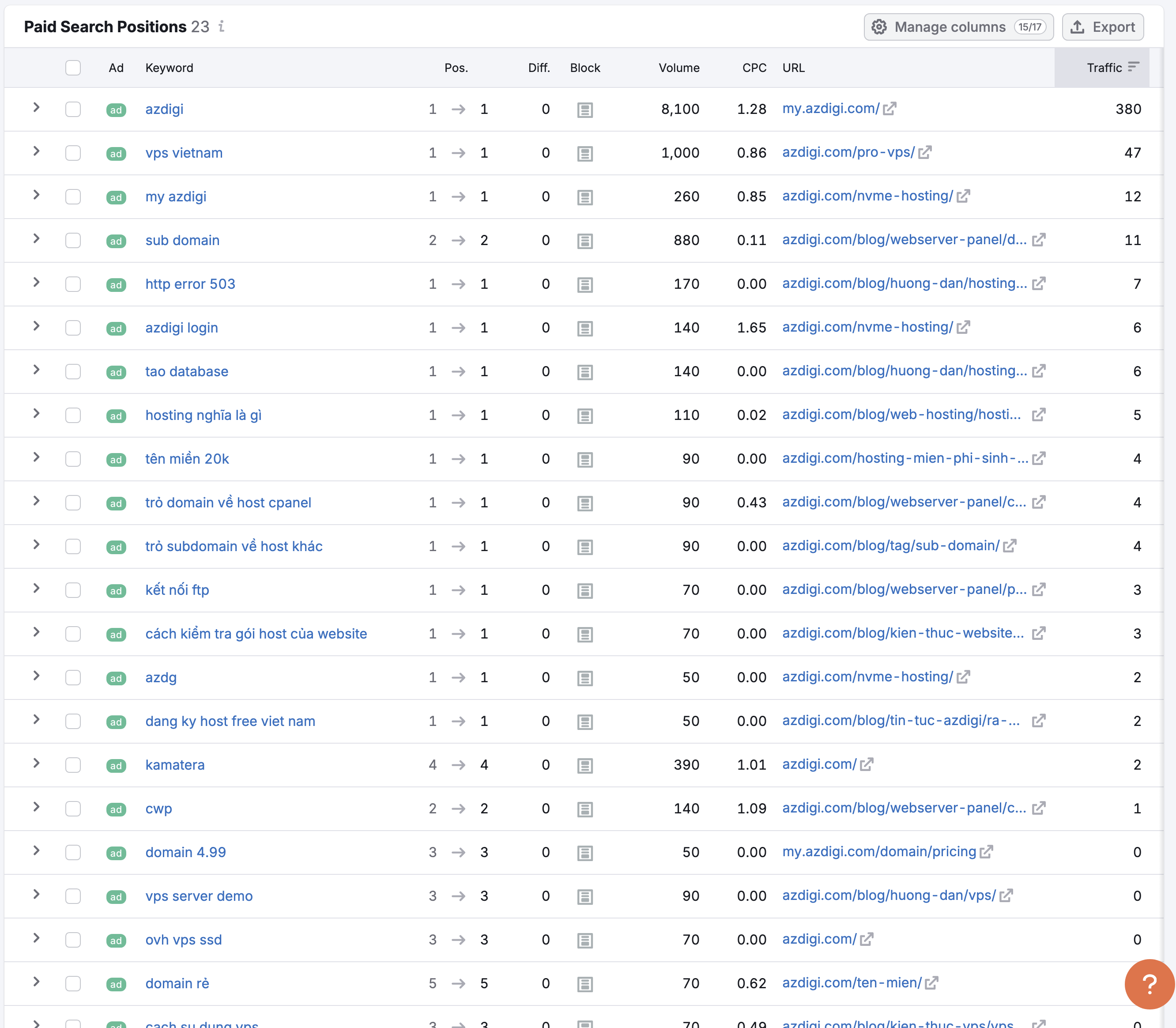Tick the checkbox for sub domain

pyautogui.click(x=73, y=240)
